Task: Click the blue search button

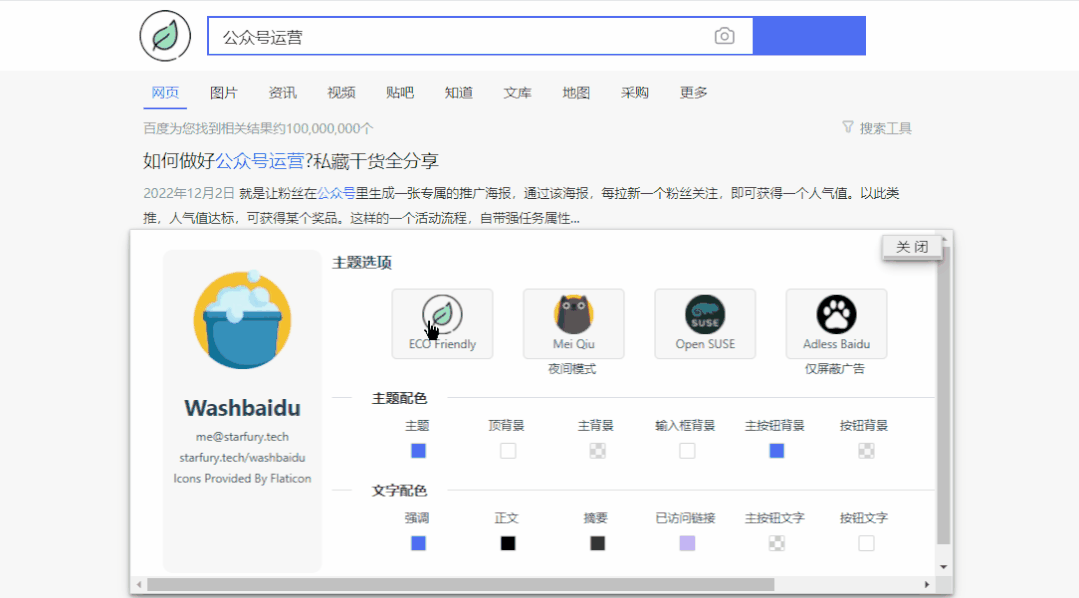Action: coord(809,35)
